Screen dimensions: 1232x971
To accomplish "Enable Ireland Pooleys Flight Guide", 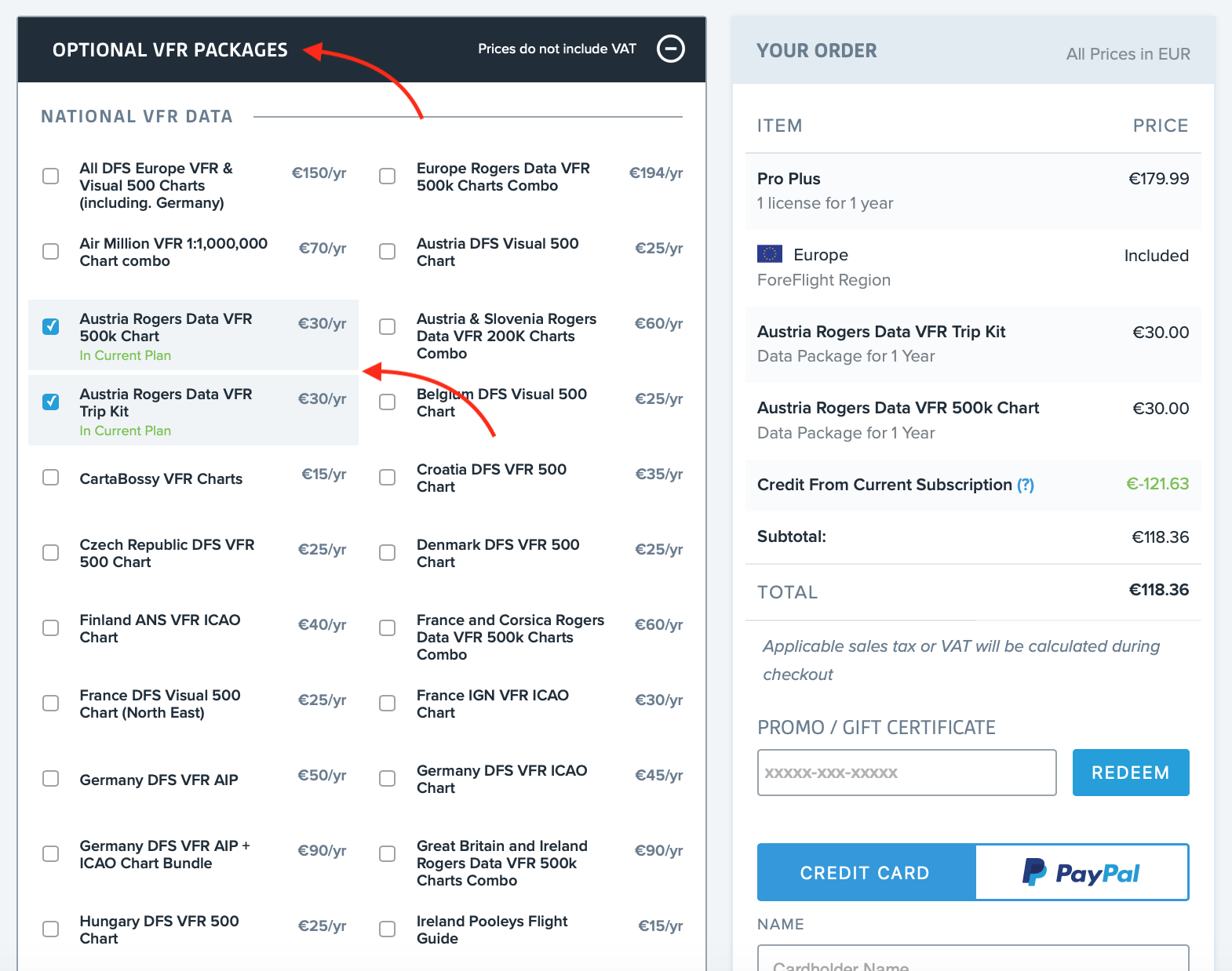I will tap(388, 929).
